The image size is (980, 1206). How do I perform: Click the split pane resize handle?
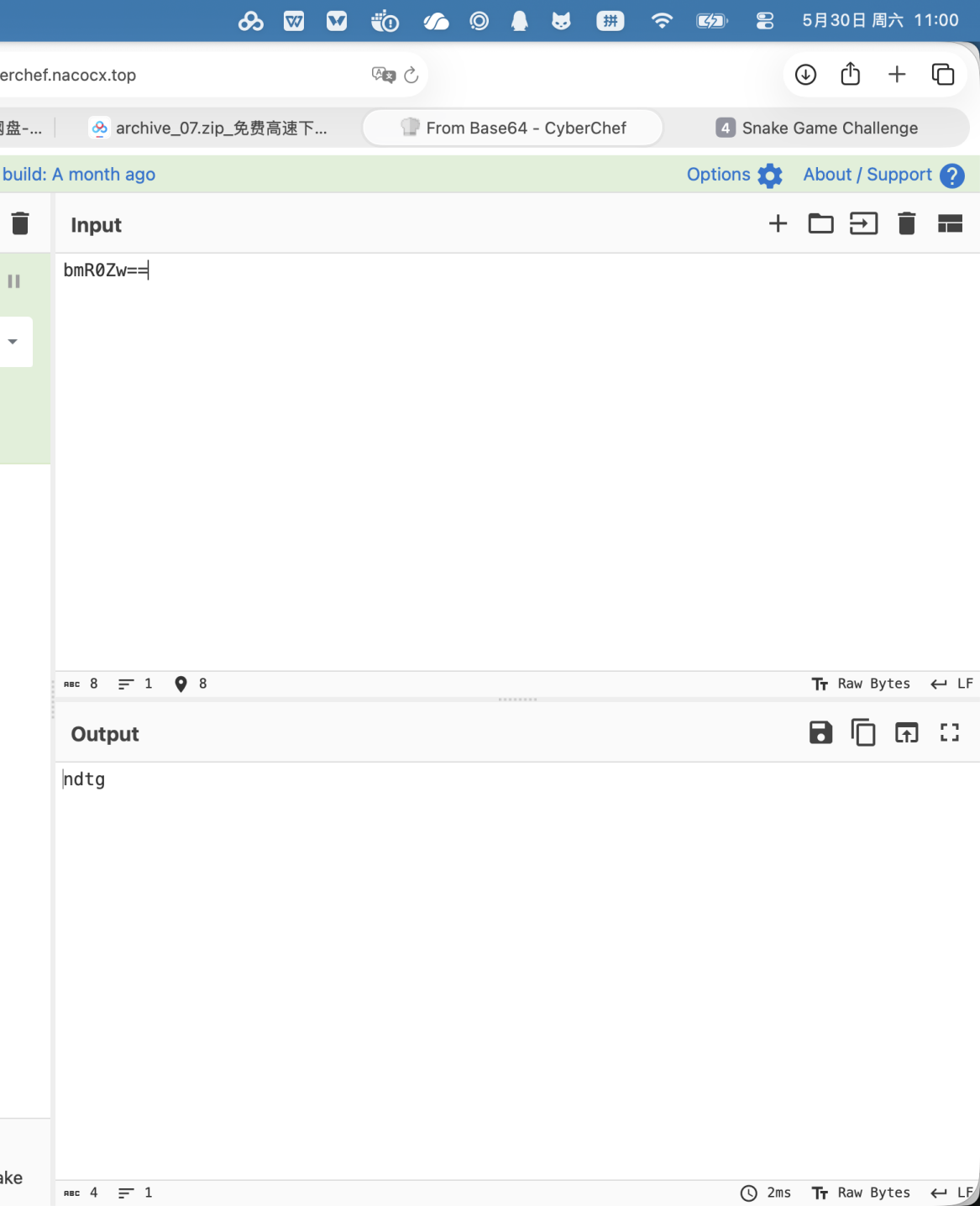[x=517, y=699]
